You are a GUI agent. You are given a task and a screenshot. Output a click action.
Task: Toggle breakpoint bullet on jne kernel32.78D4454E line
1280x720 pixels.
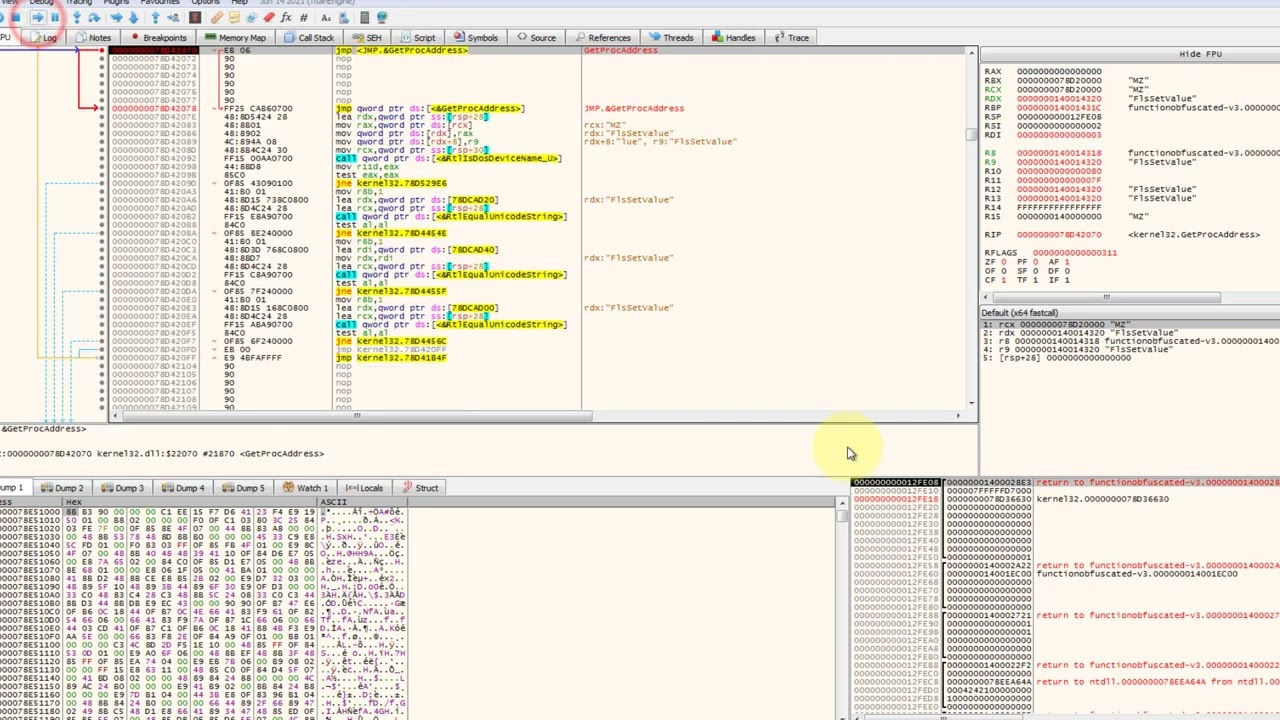pos(101,233)
